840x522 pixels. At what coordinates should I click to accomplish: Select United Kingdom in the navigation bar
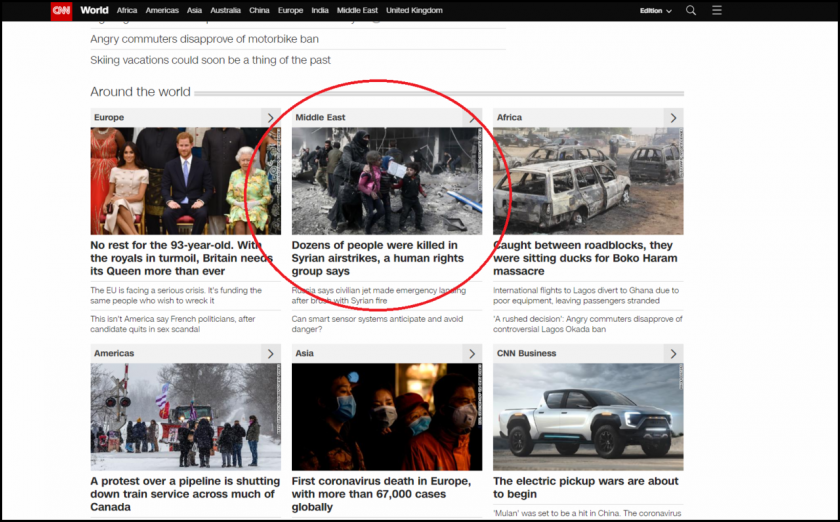(414, 10)
